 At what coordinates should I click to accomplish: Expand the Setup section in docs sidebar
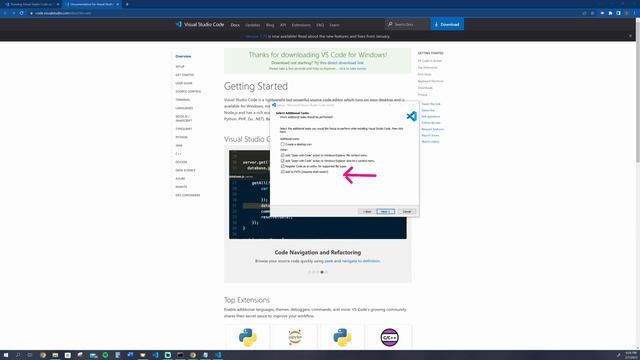[x=180, y=67]
